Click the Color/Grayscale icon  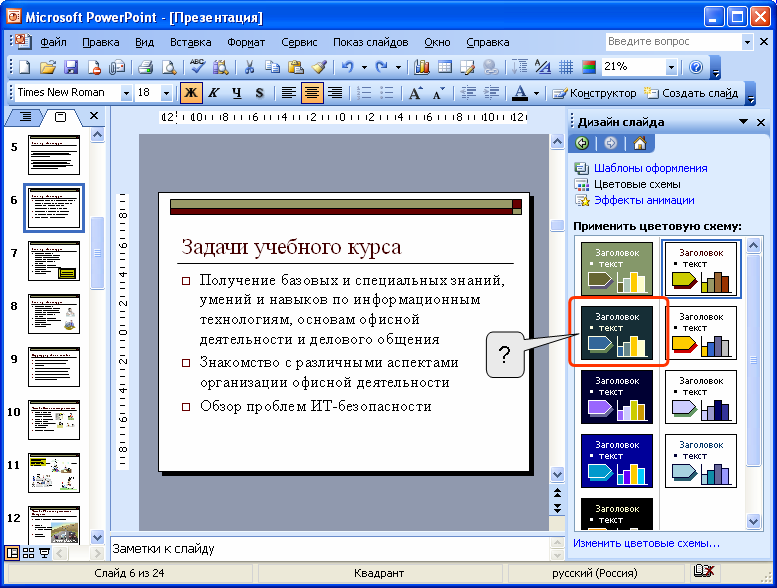pyautogui.click(x=589, y=67)
